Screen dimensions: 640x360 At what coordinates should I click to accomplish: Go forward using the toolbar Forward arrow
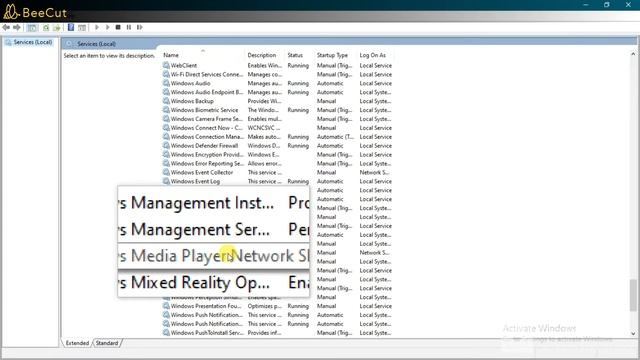[x=17, y=27]
